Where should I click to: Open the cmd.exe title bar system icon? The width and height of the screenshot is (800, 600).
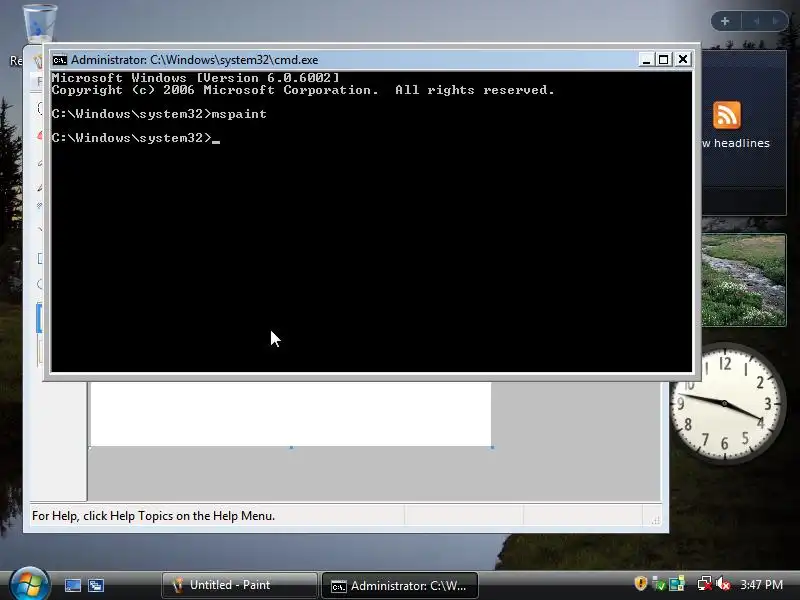[60, 60]
